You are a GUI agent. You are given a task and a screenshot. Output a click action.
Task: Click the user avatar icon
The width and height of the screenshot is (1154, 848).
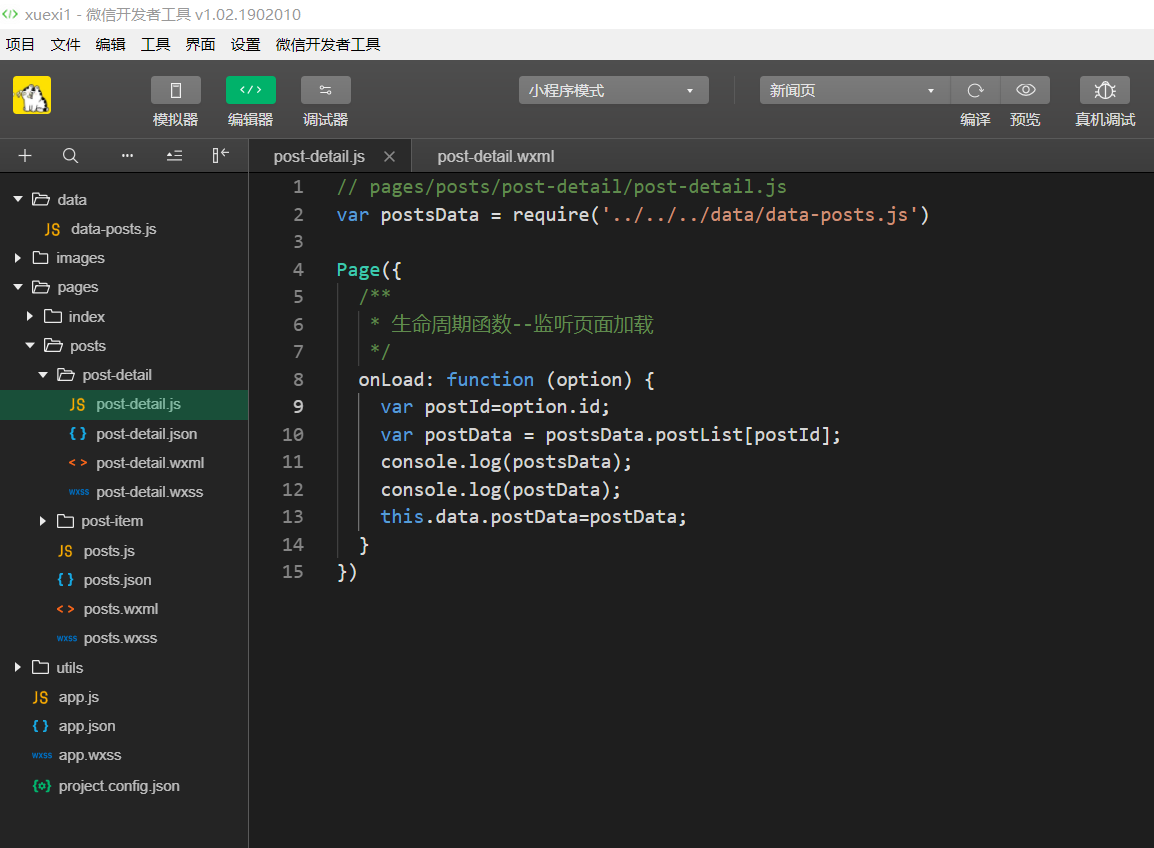32,96
